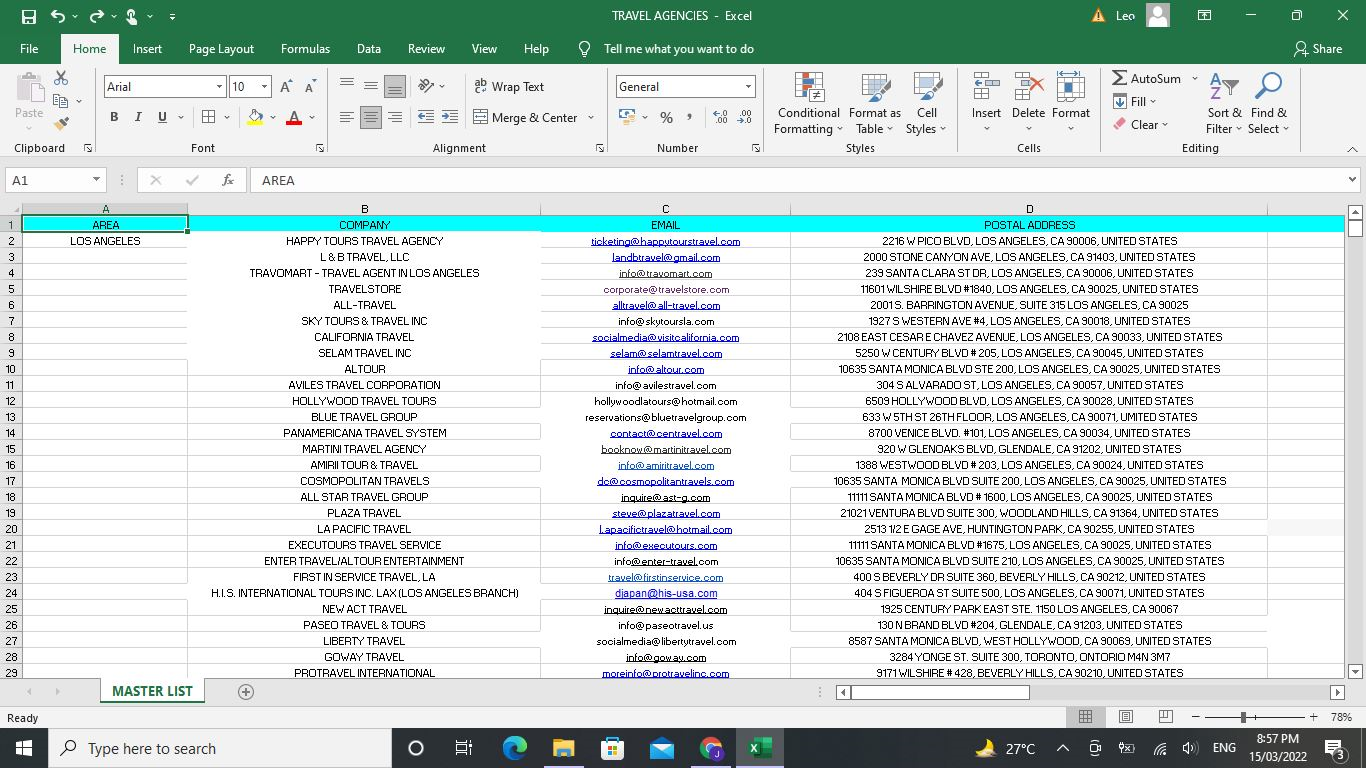The image size is (1366, 768).
Task: Expand the AutoSum dropdown arrow
Action: point(1194,78)
